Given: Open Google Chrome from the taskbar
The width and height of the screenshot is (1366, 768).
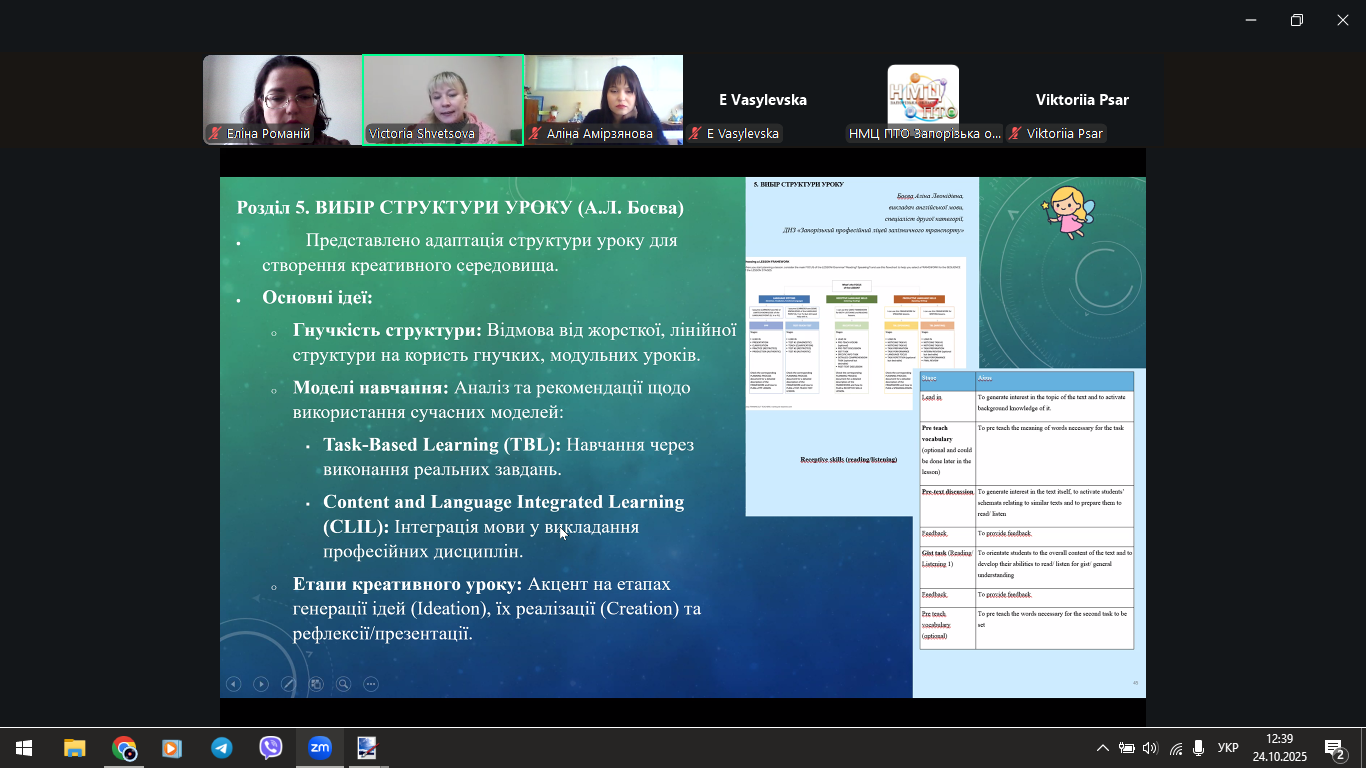Looking at the screenshot, I should 124,748.
